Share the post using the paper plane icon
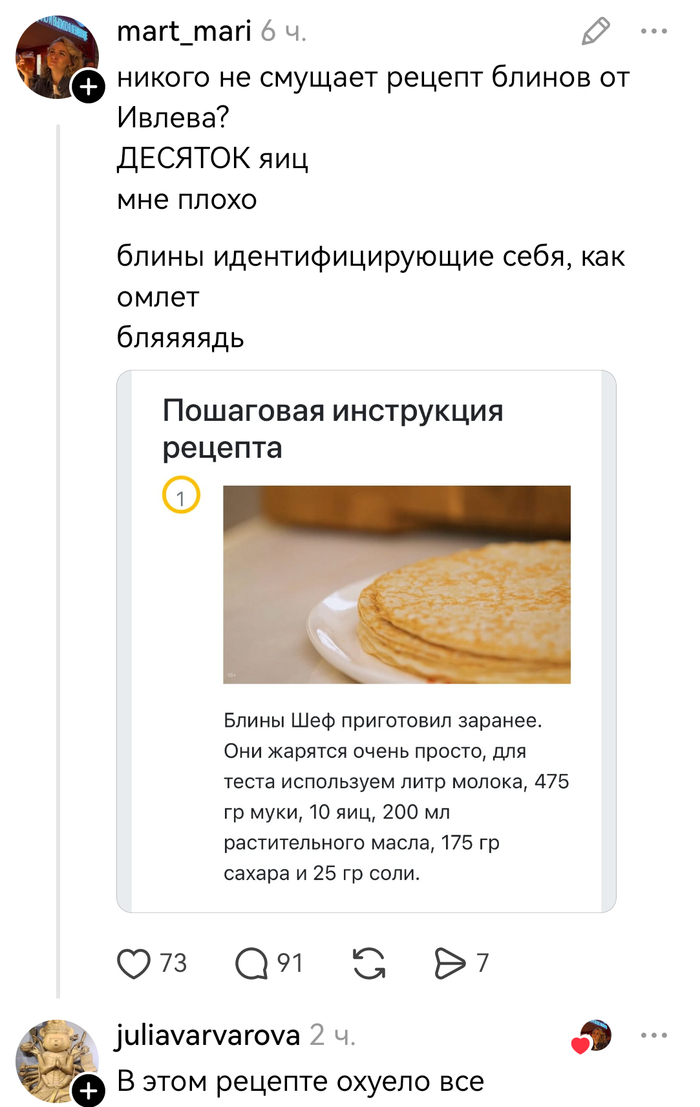Screen dimensions: 700x1107 (450, 963)
